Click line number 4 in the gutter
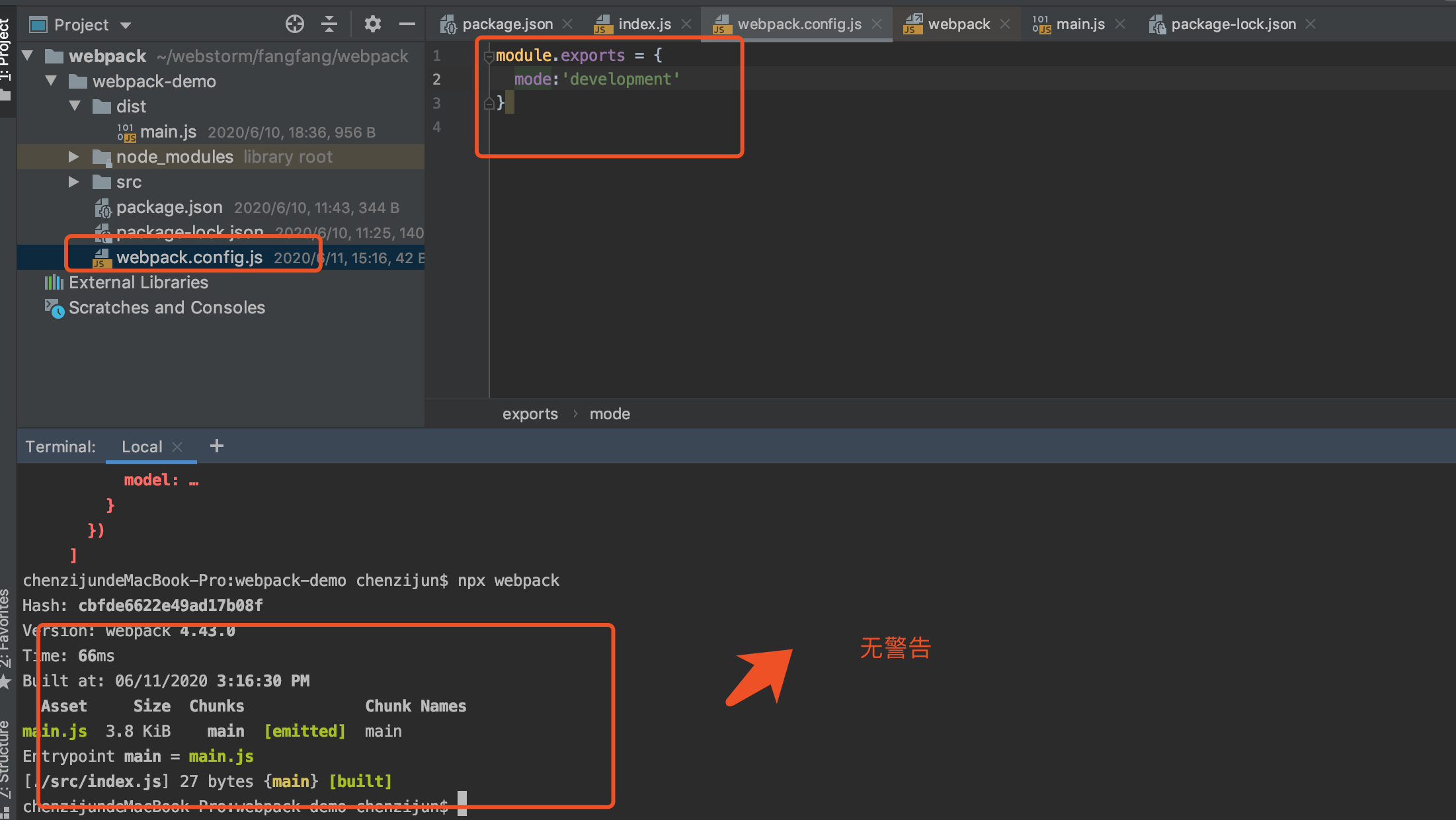Viewport: 1456px width, 820px height. click(x=436, y=127)
